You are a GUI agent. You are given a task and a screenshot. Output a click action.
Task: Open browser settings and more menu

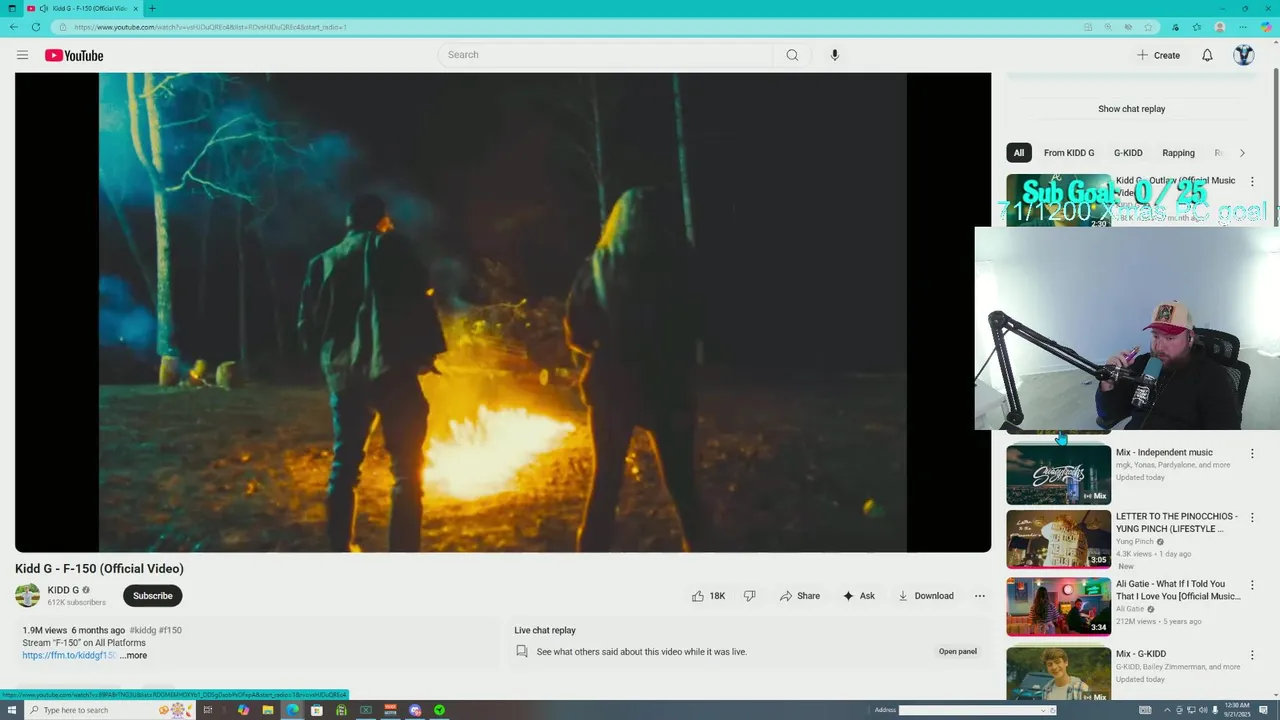coord(1244,27)
